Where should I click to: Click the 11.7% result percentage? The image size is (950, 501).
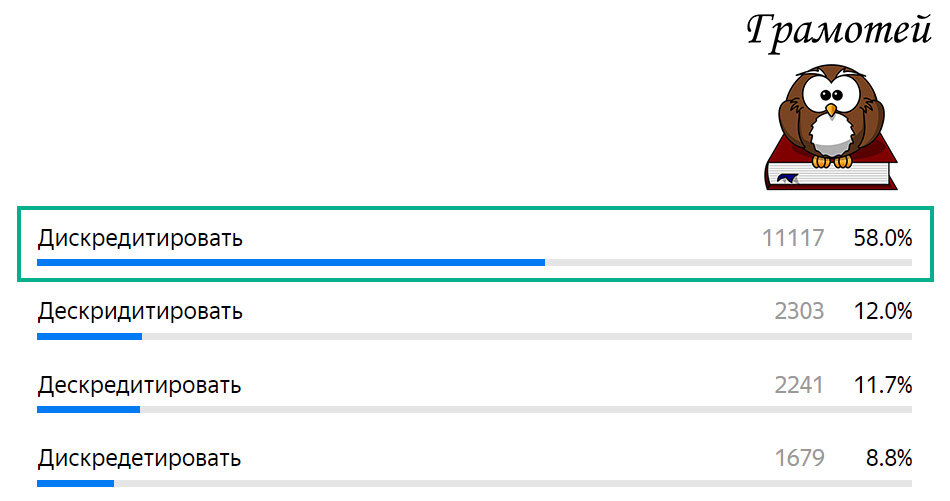(883, 385)
